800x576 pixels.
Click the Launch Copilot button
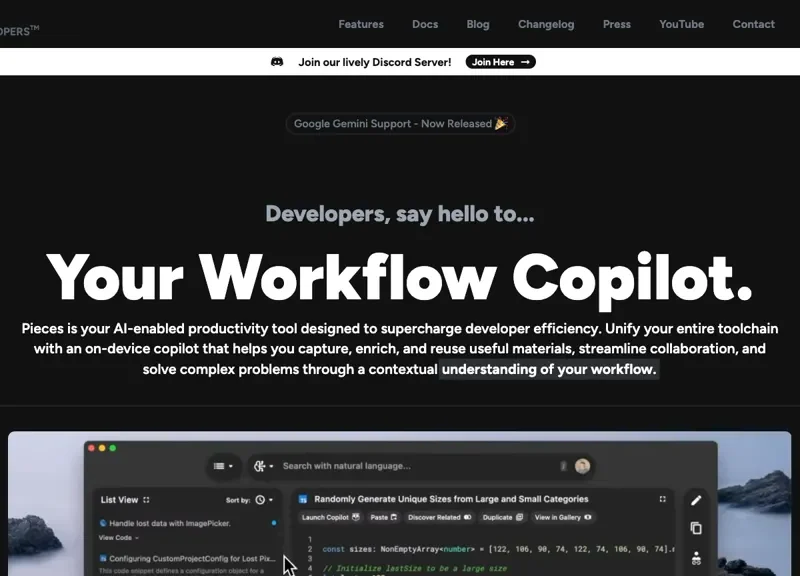pos(330,517)
